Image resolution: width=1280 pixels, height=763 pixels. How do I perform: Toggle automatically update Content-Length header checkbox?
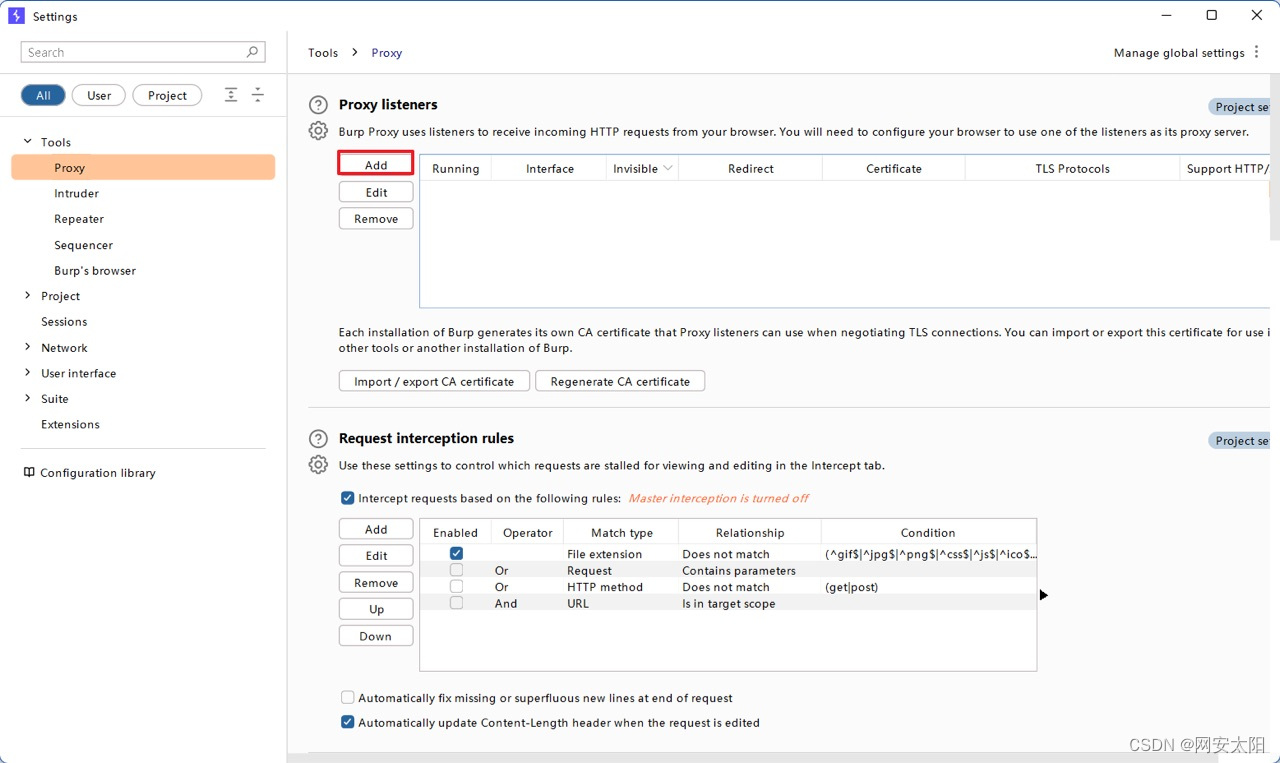pos(347,722)
